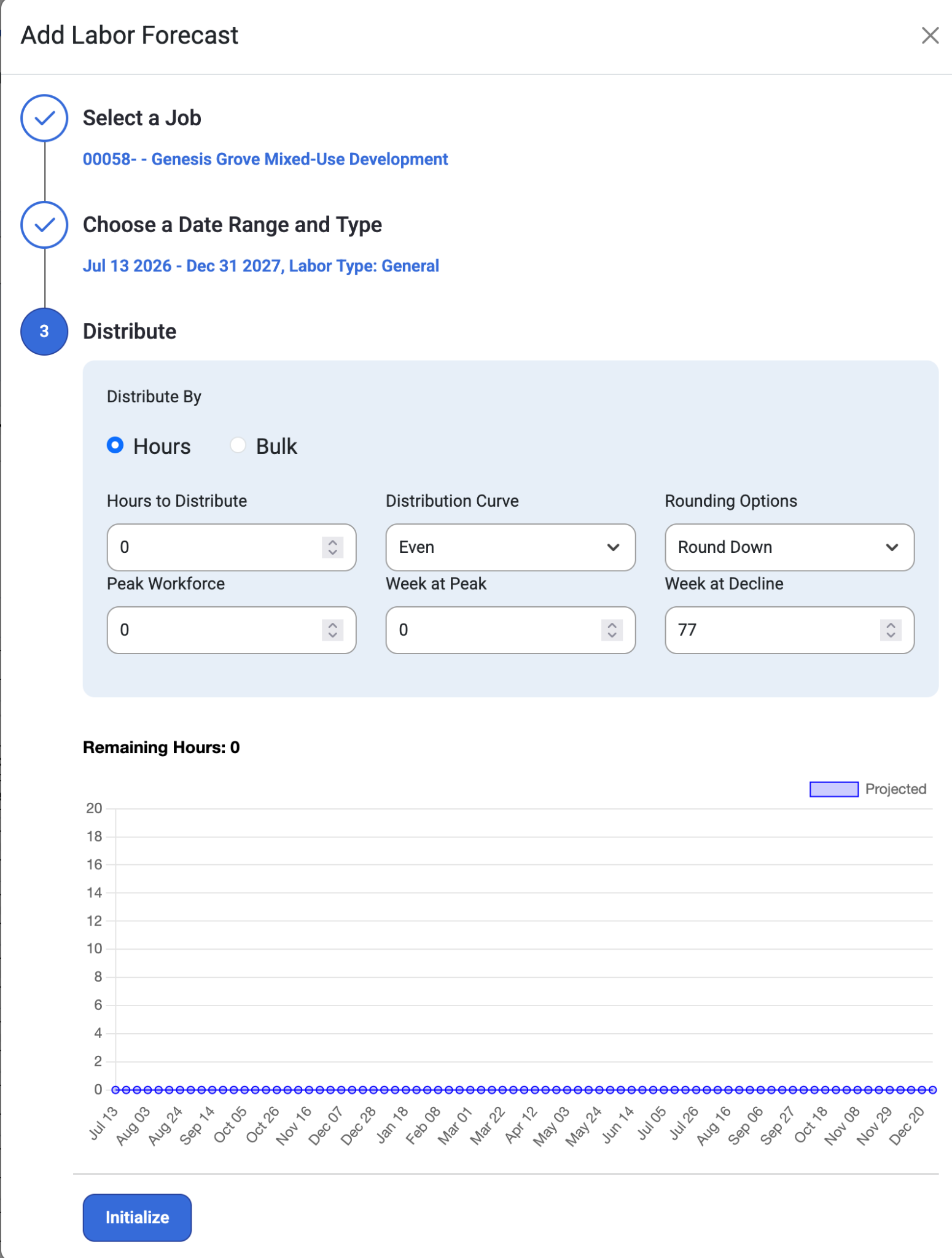This screenshot has width=952, height=1258.
Task: Click the Week at Decline spinner arrows
Action: [891, 630]
